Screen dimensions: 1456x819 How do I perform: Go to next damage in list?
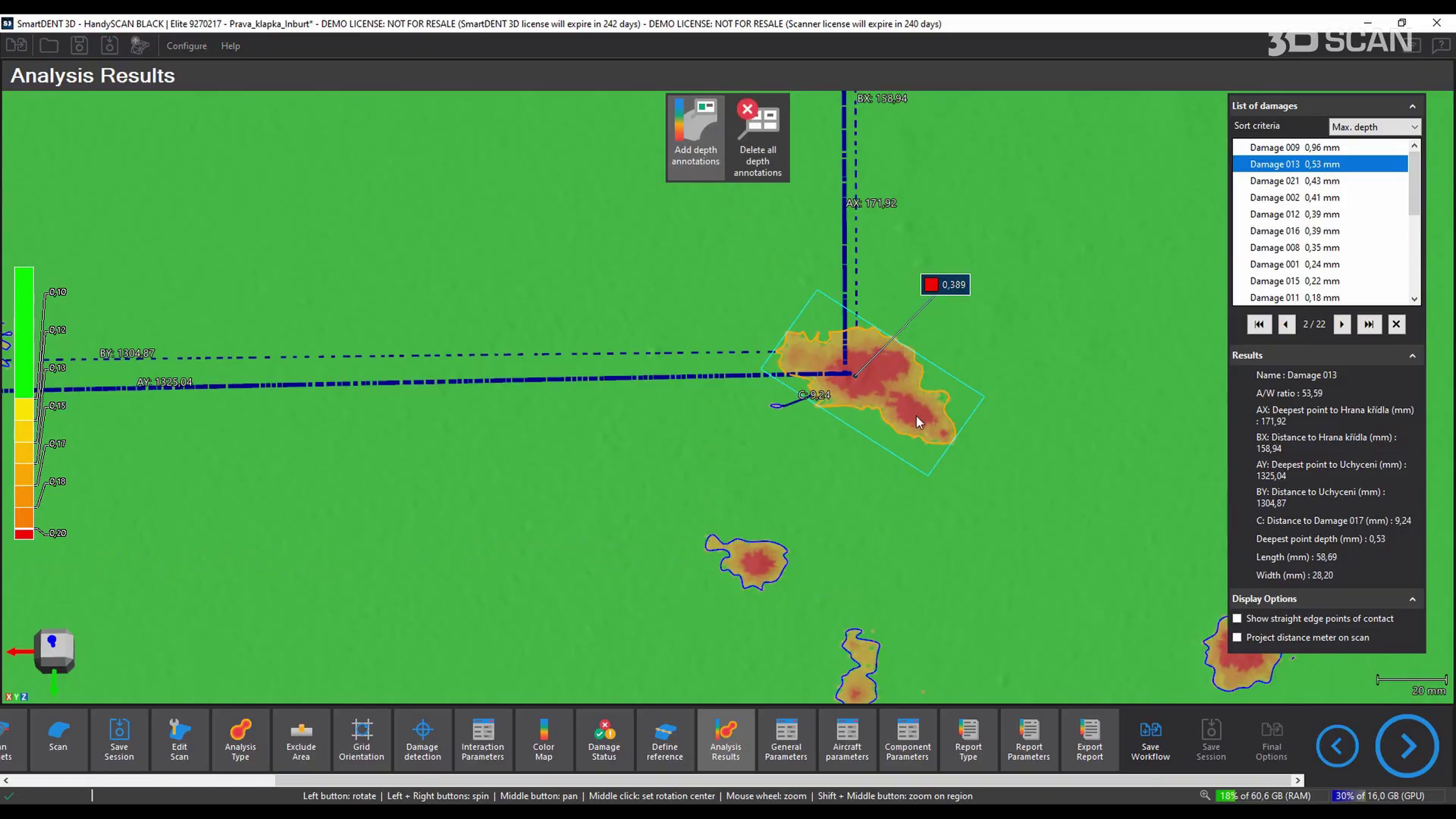point(1341,325)
